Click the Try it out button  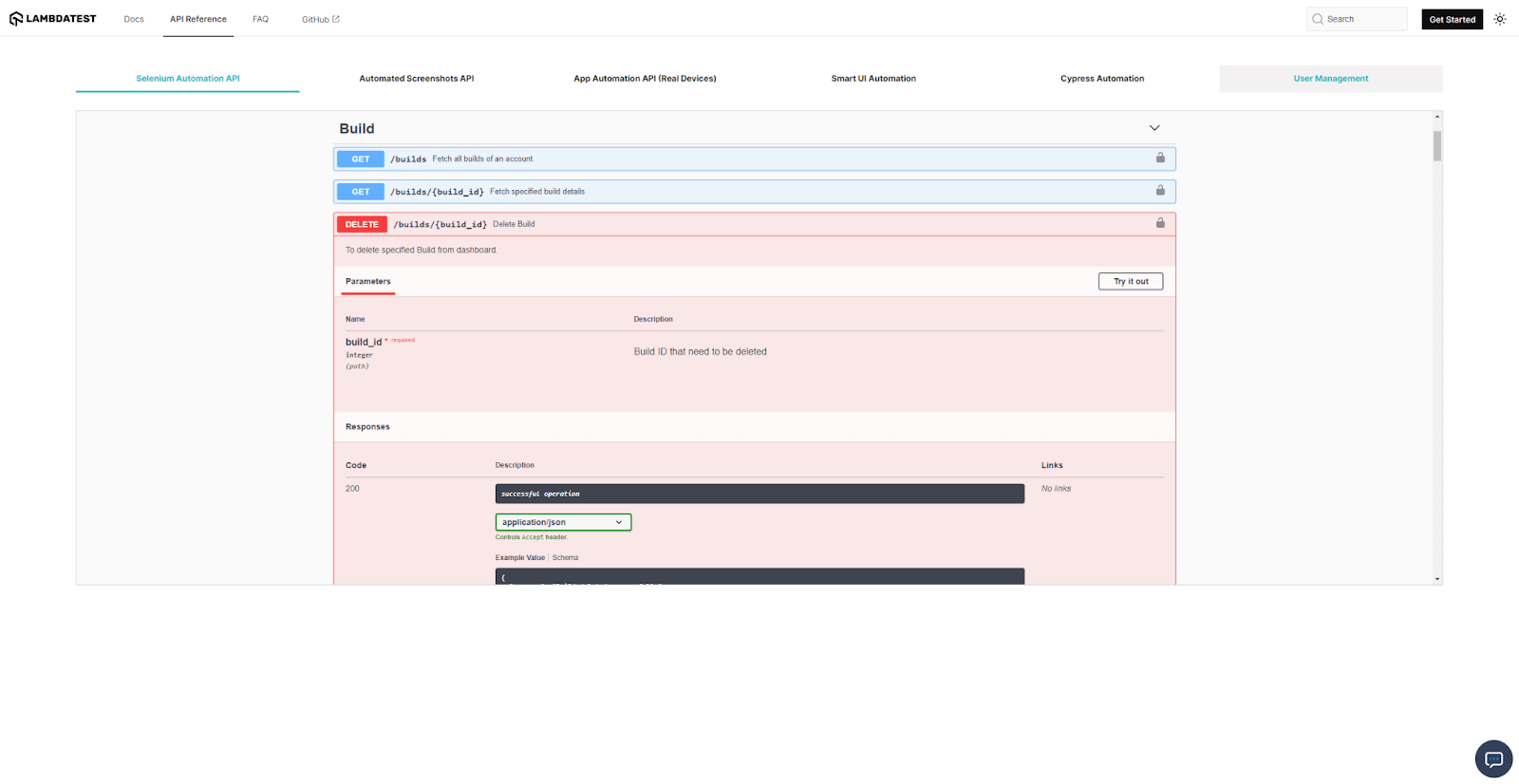pos(1131,281)
